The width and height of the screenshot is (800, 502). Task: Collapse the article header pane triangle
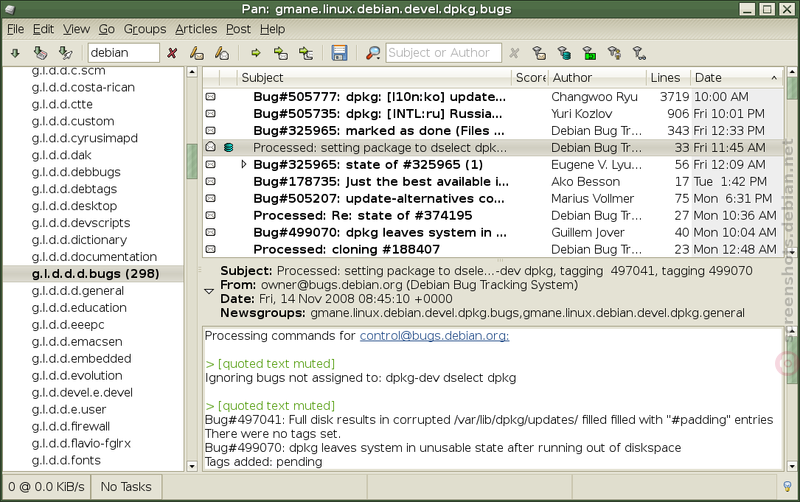tap(209, 291)
